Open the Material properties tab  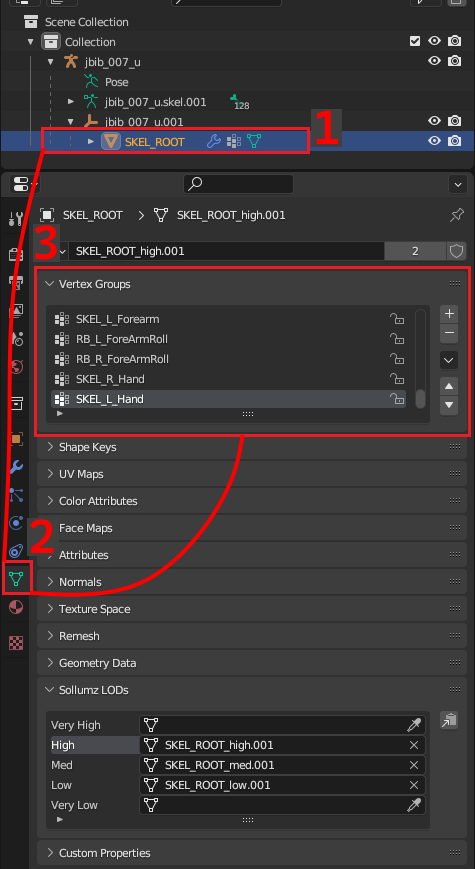[x=16, y=607]
